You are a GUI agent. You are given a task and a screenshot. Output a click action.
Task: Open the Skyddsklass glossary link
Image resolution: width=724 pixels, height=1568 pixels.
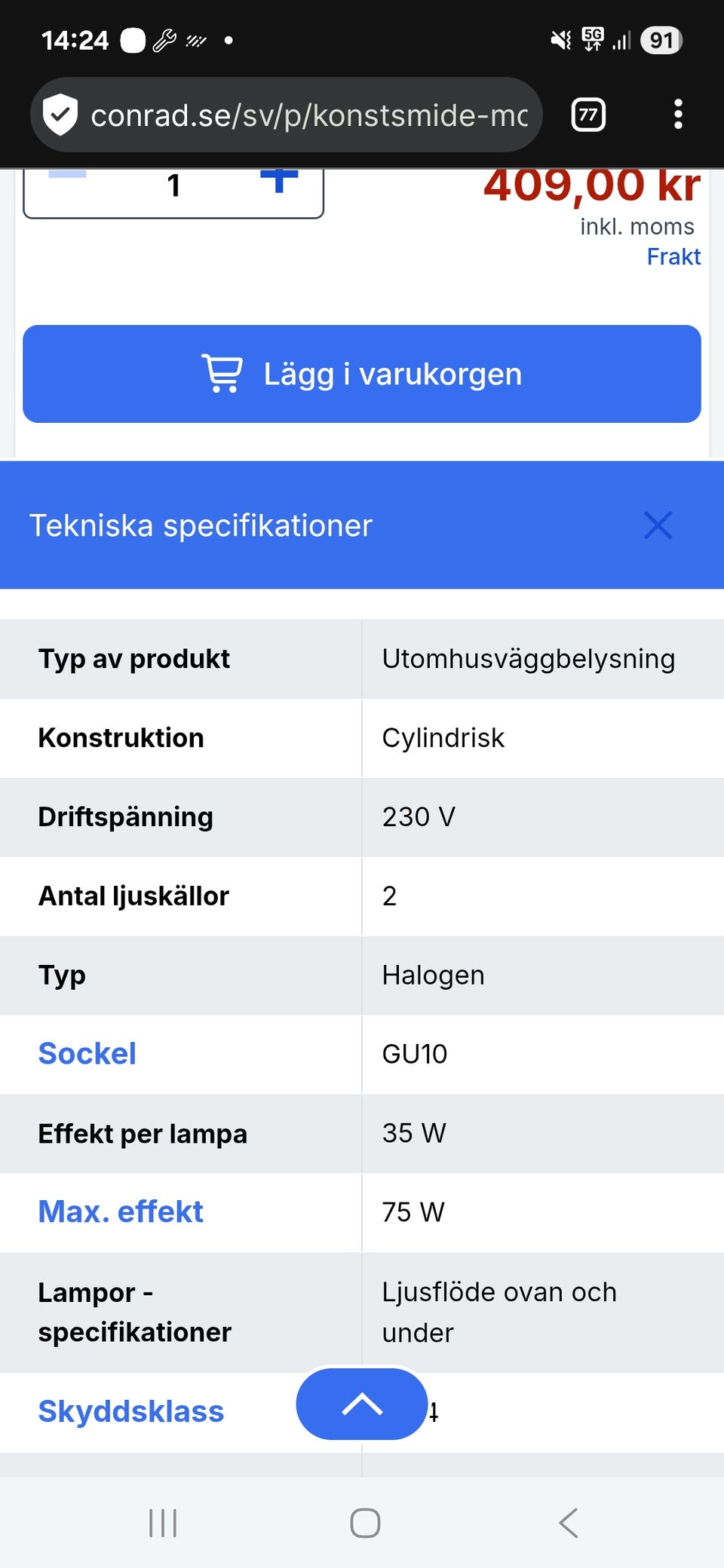click(x=131, y=1411)
